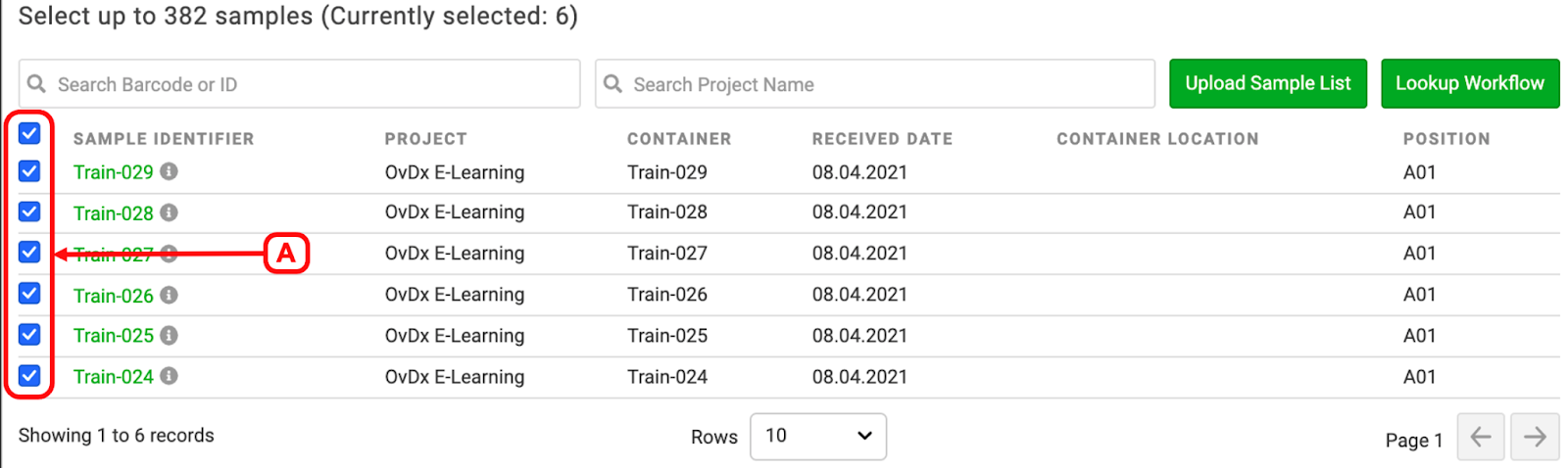Uncheck the select-all header checkbox
Viewport: 1568px width, 468px height.
[29, 133]
